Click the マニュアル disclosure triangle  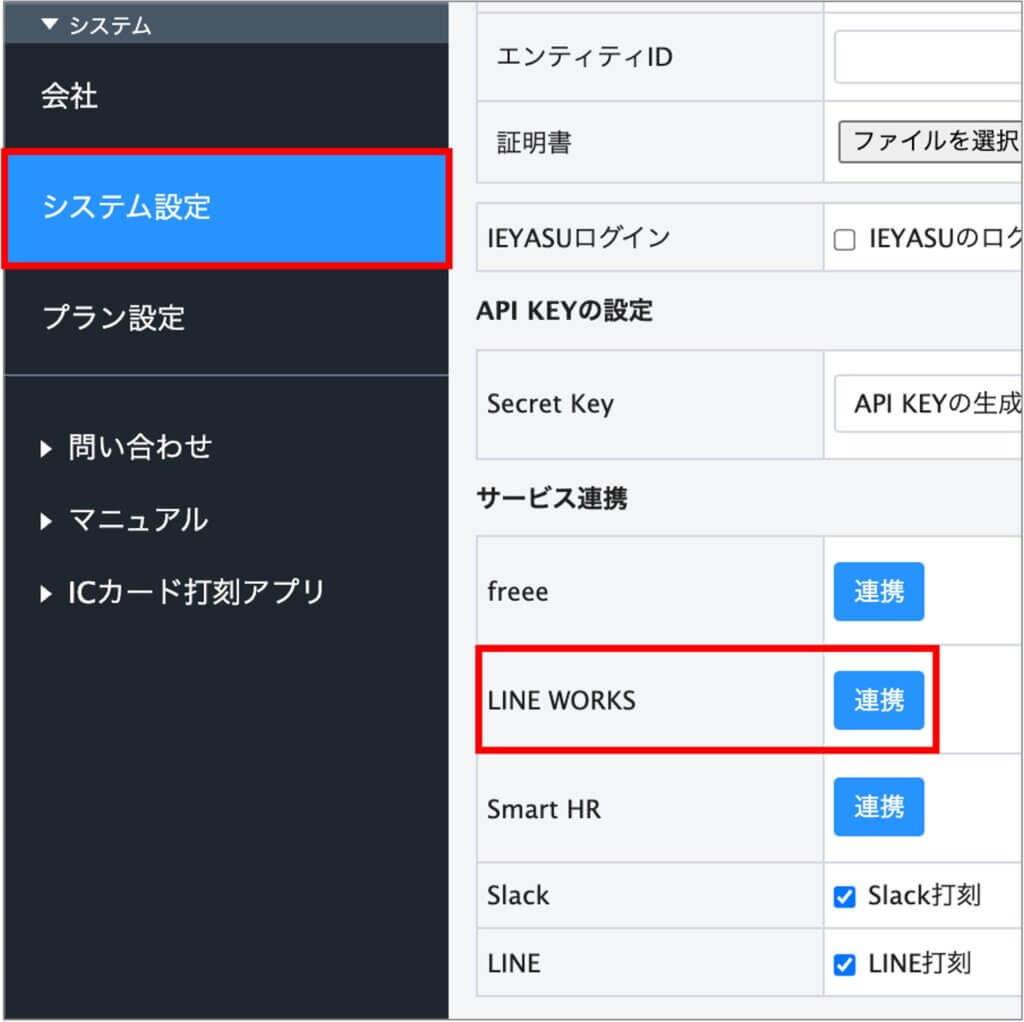[46, 521]
